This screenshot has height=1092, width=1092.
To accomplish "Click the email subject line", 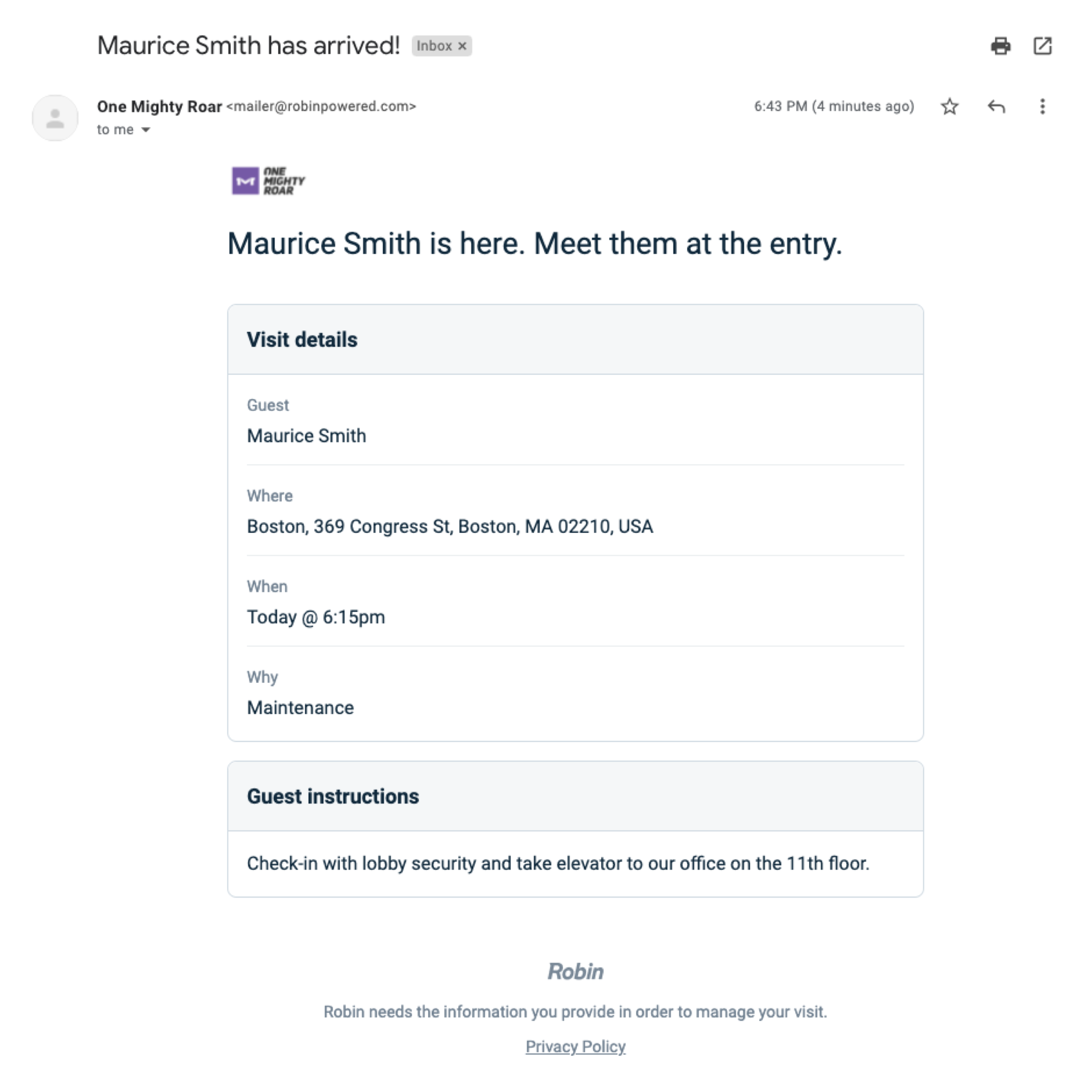I will (x=249, y=46).
